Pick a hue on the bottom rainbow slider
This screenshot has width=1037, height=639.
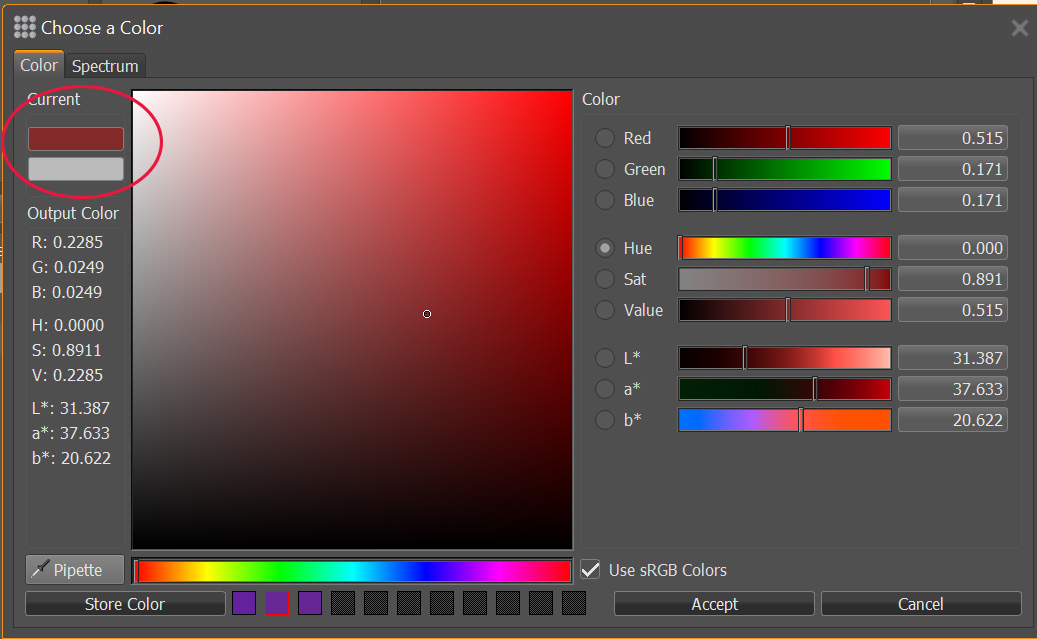coord(351,570)
